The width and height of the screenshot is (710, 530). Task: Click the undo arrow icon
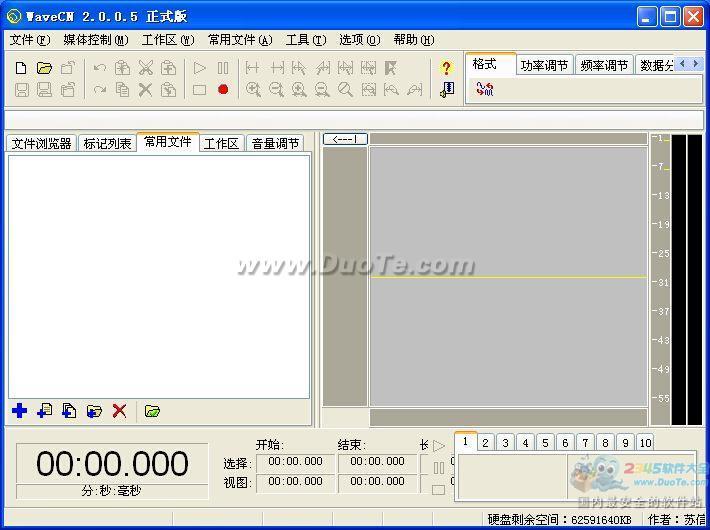click(x=100, y=68)
